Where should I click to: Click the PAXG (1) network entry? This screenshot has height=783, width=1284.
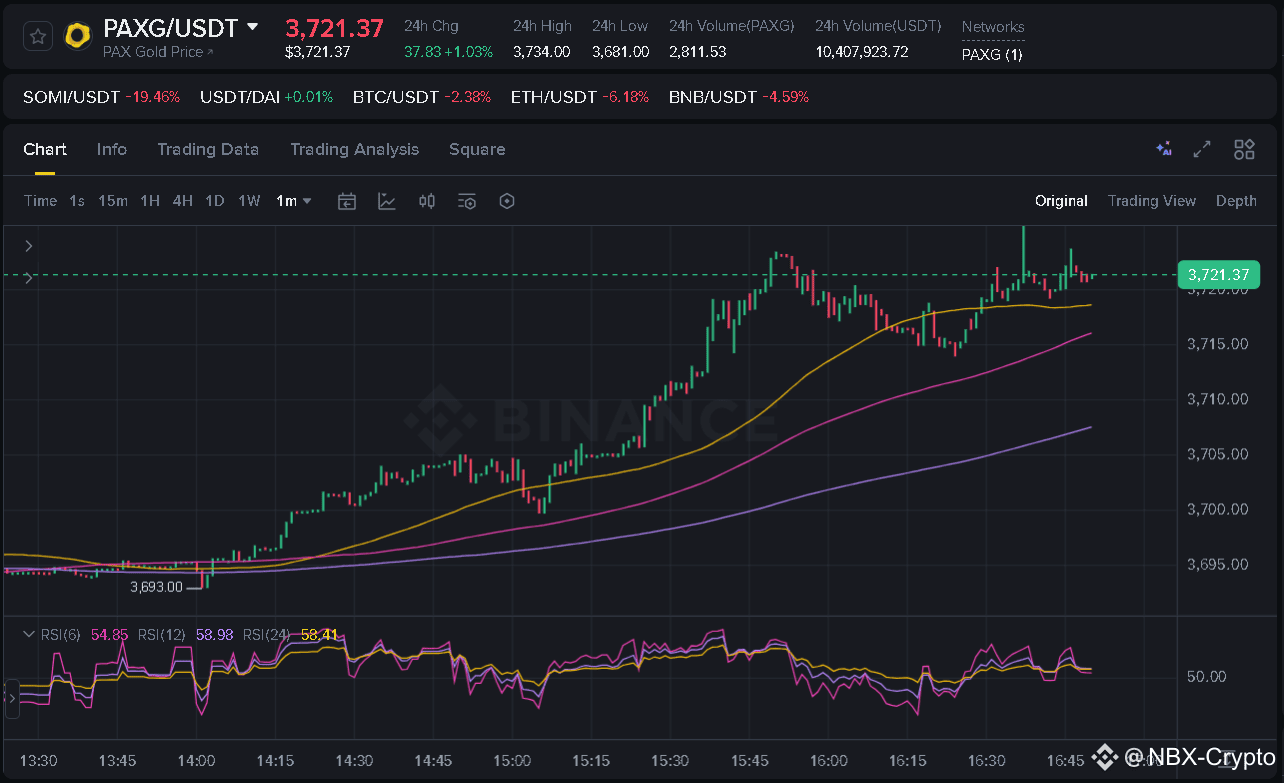(992, 55)
